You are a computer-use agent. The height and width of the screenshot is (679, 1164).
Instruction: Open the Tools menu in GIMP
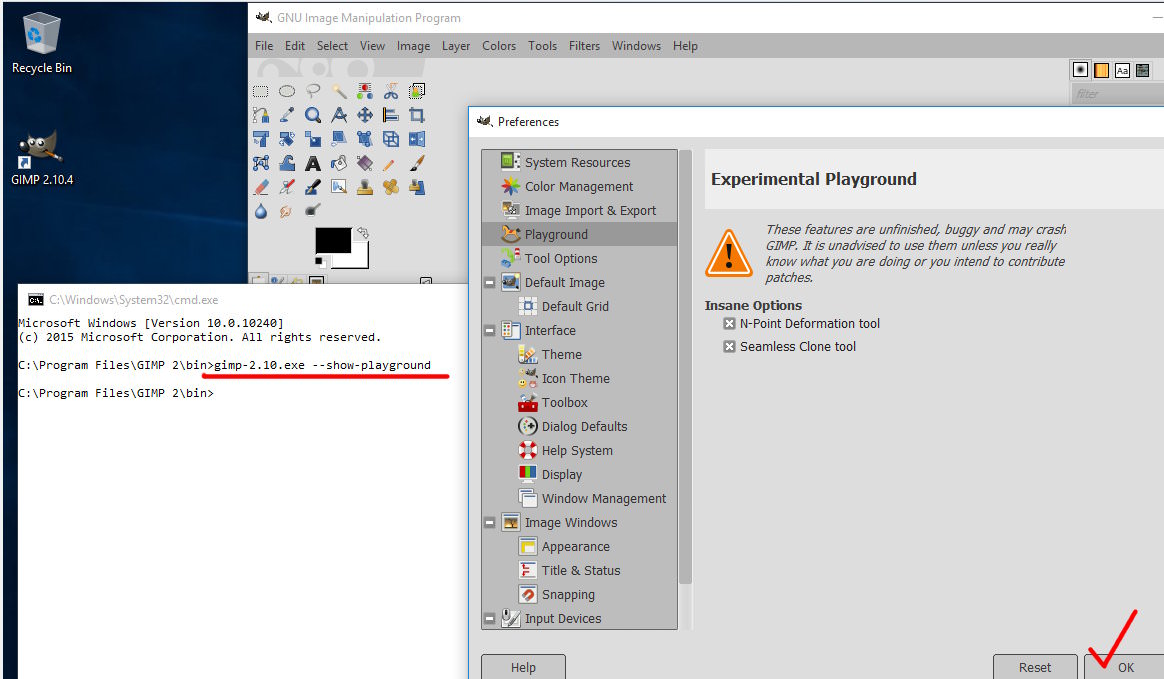[x=542, y=46]
